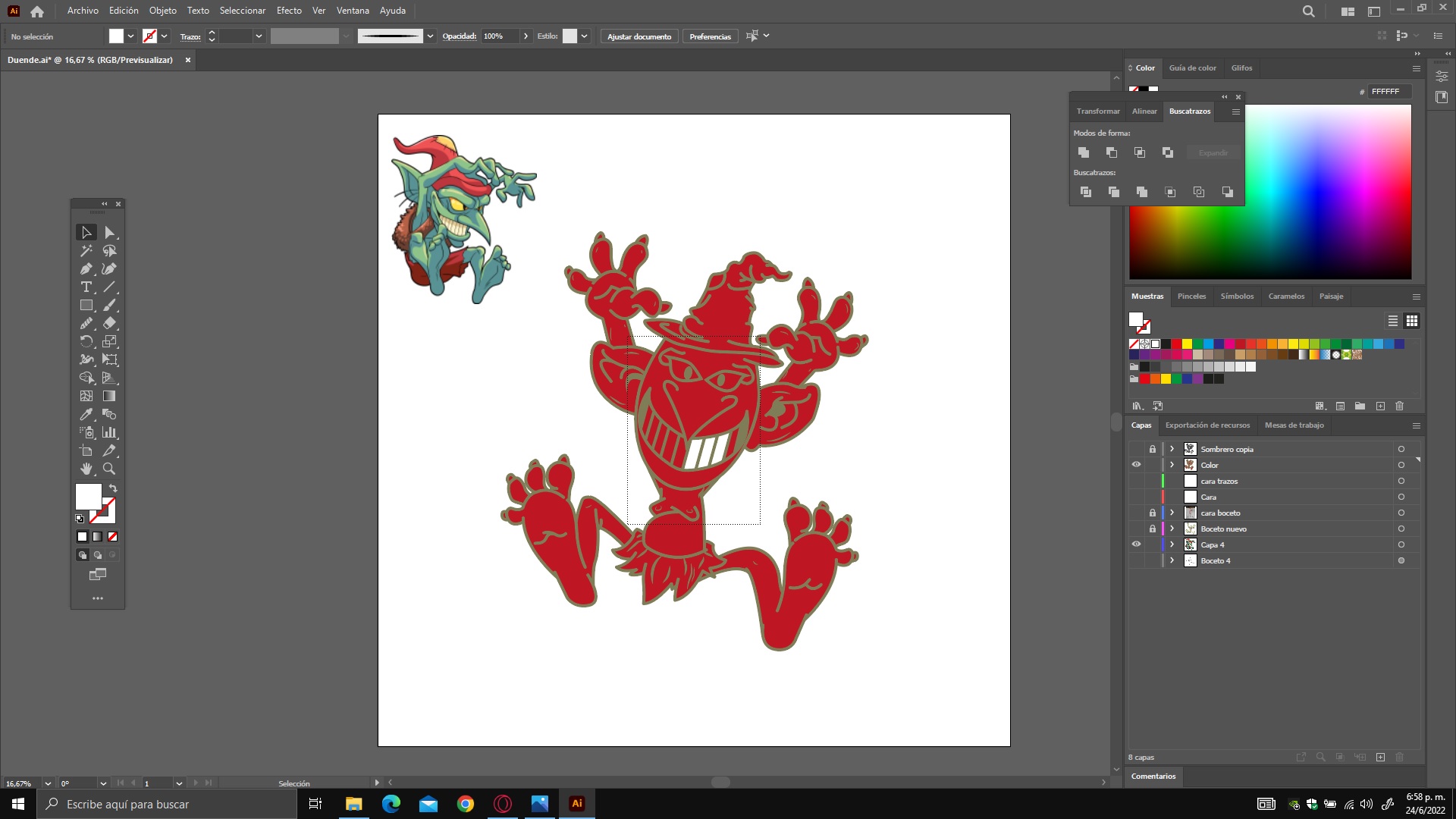Viewport: 1456px width, 819px height.
Task: Switch to the Pinceles tab
Action: [x=1191, y=297]
